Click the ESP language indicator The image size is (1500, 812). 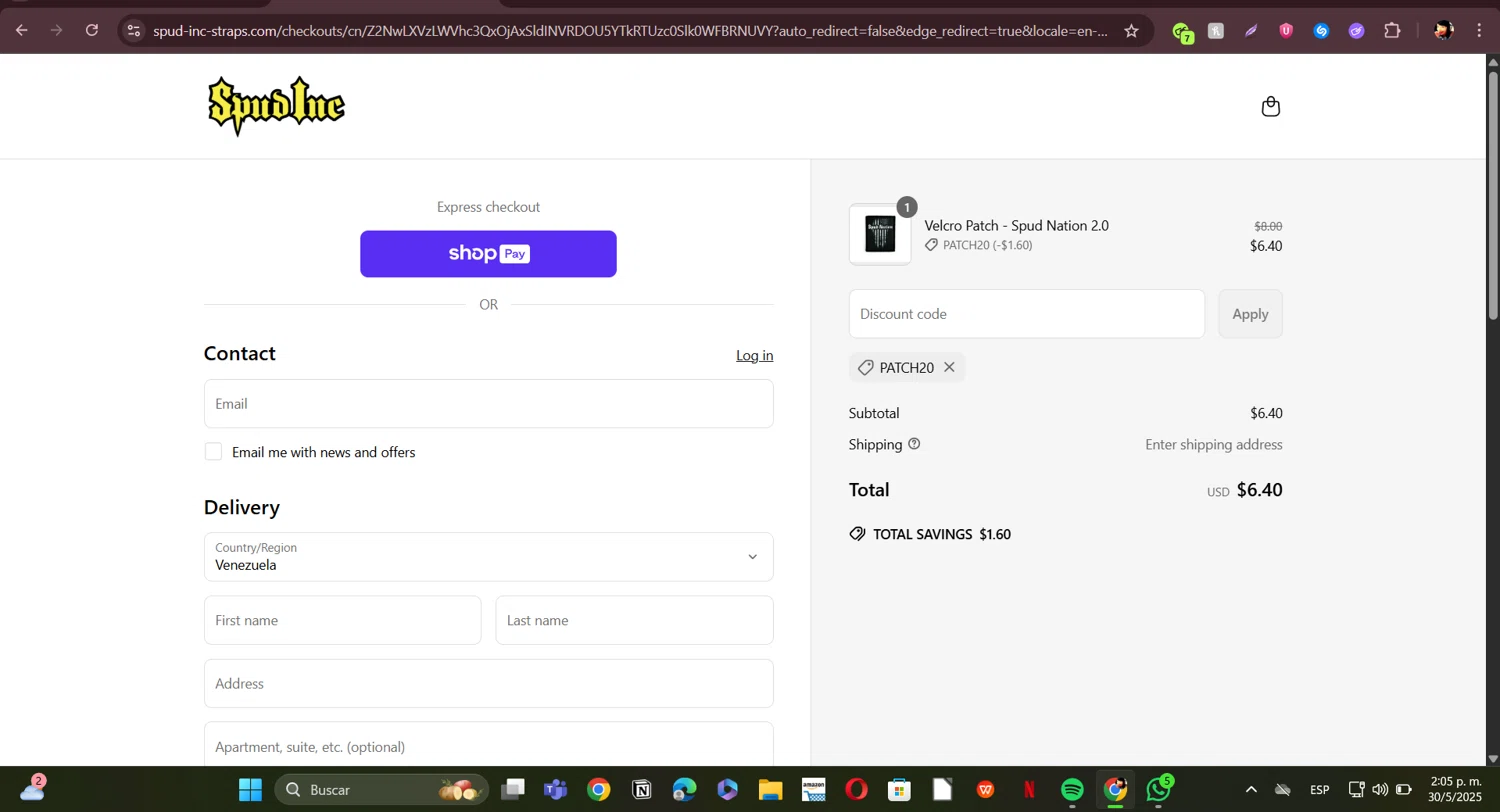point(1320,790)
